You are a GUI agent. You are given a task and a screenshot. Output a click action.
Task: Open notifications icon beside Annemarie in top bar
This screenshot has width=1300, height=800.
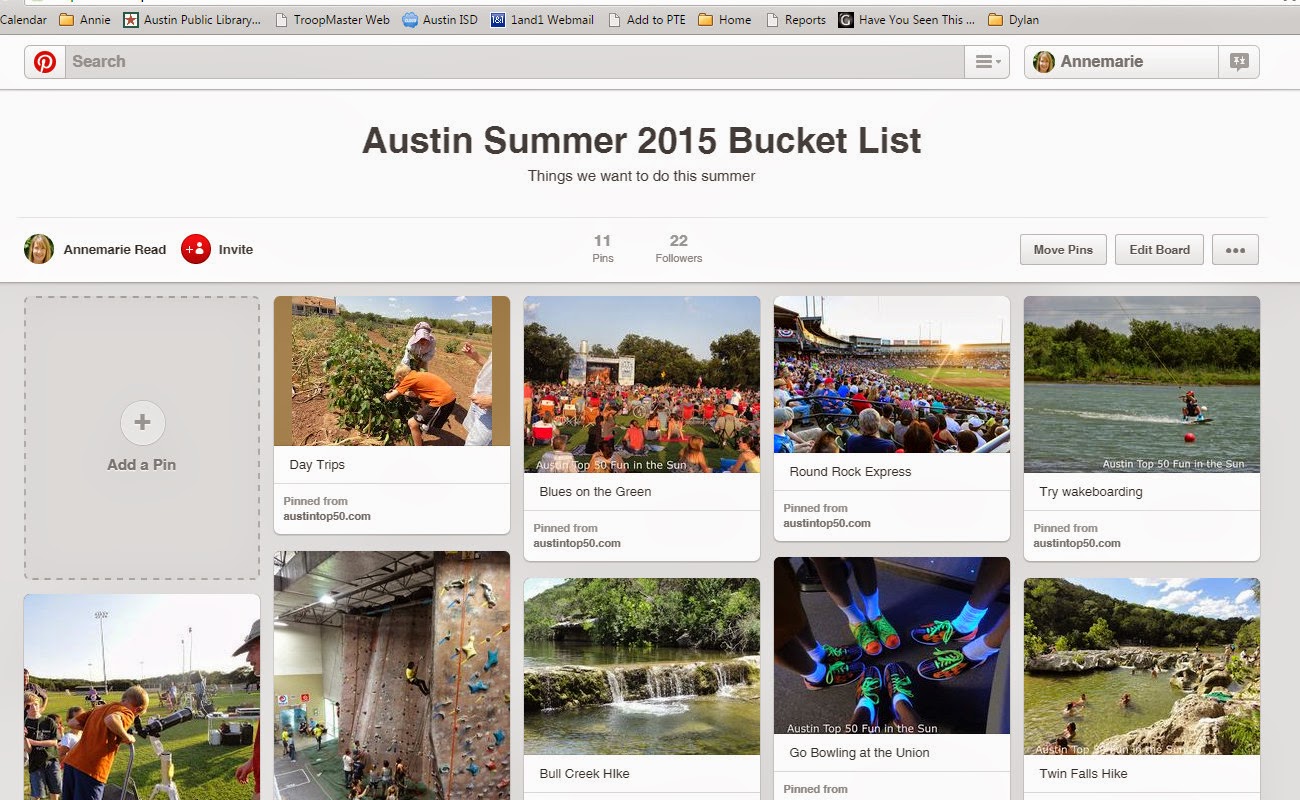pyautogui.click(x=1239, y=61)
